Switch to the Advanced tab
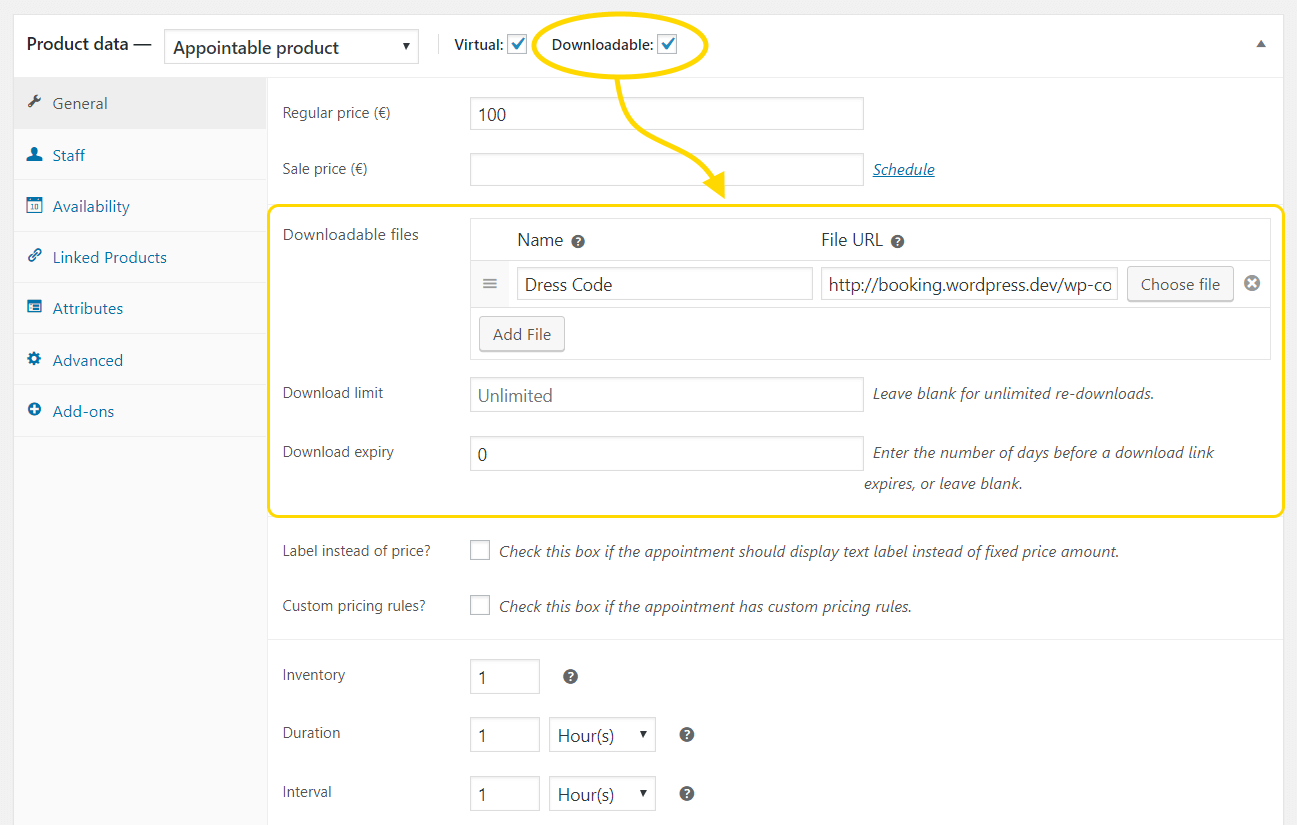The height and width of the screenshot is (825, 1297). pos(140,360)
